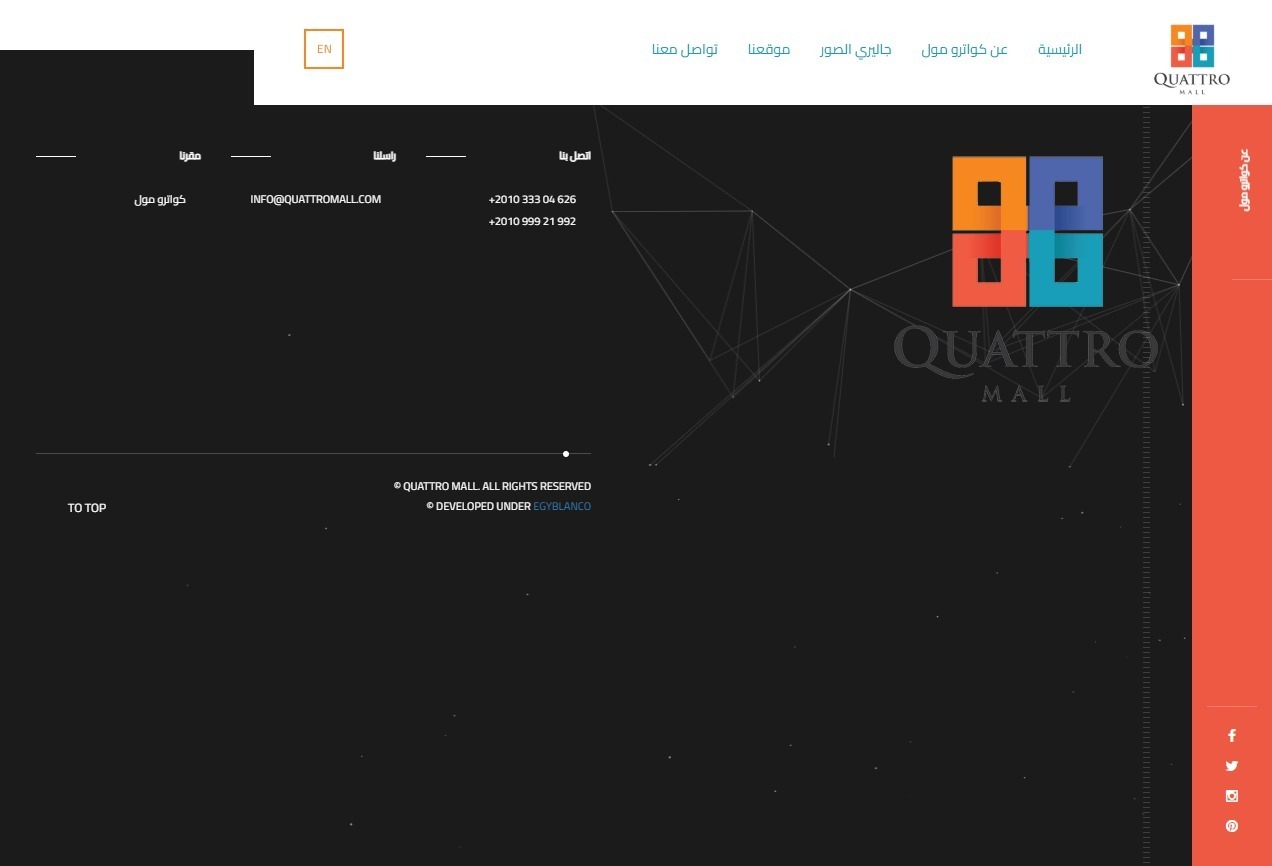Switch language with the EN button
Viewport: 1272px width, 866px height.
[324, 49]
